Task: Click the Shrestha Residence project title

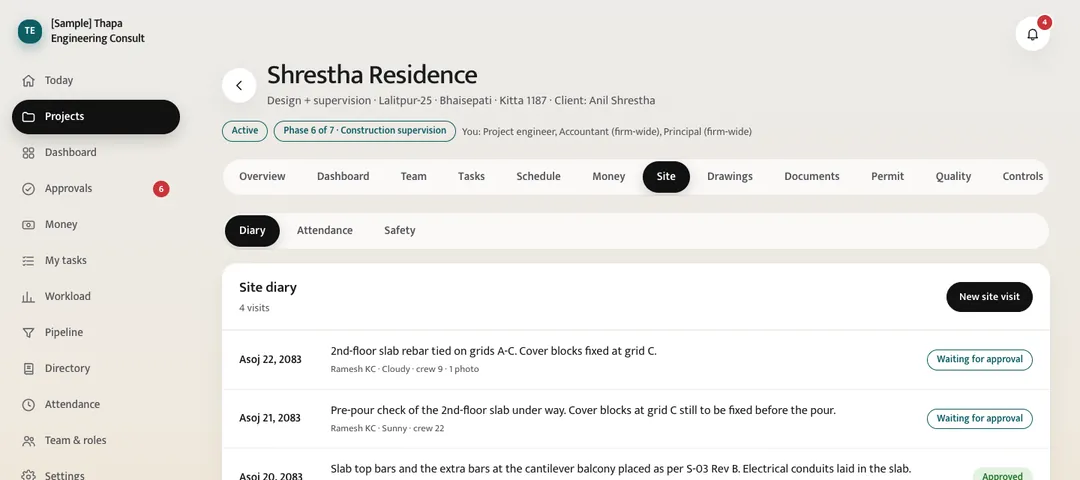Action: point(372,74)
